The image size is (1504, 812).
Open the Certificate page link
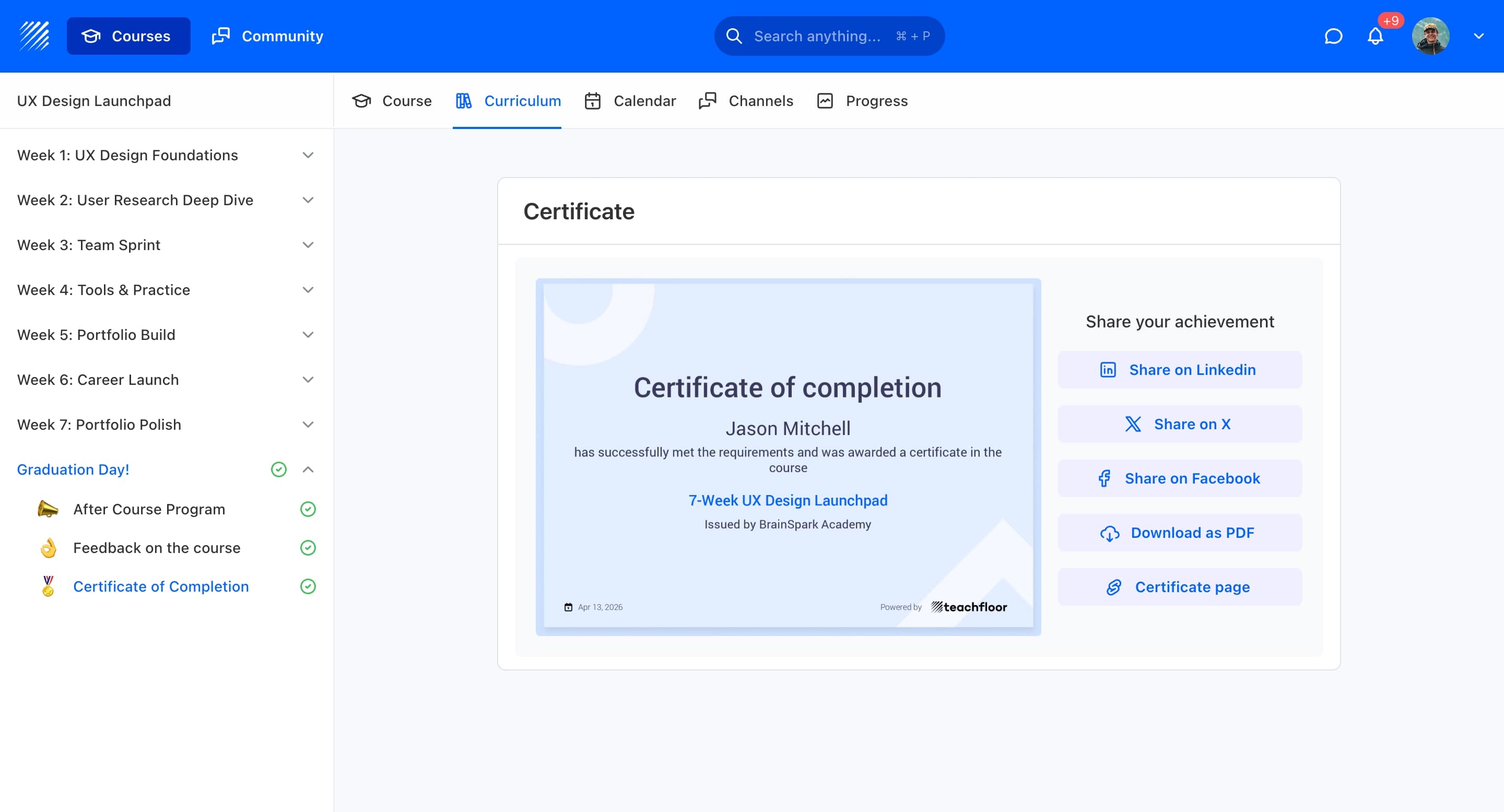tap(1180, 586)
